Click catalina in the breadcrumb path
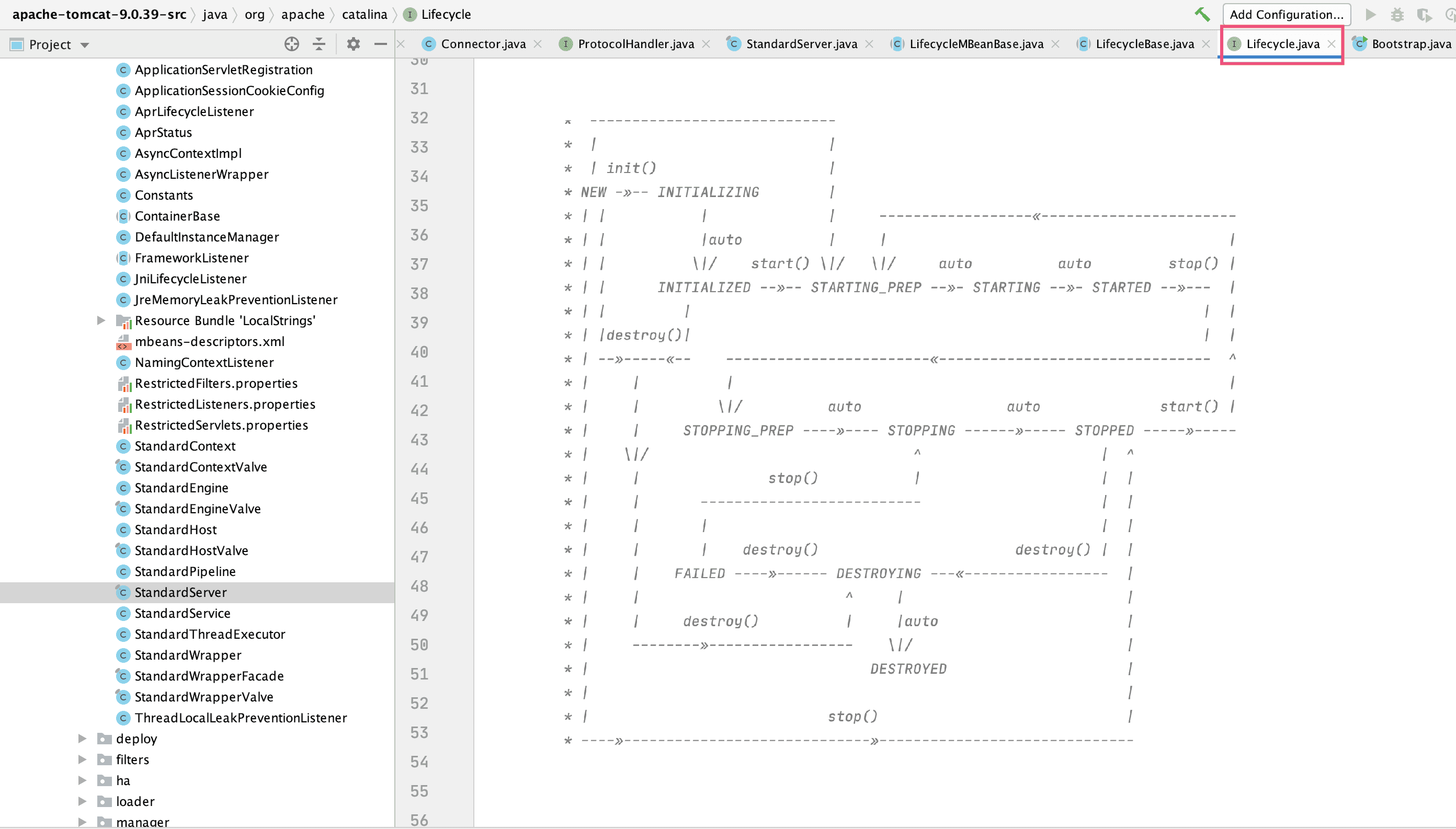This screenshot has height=829, width=1456. 364,14
